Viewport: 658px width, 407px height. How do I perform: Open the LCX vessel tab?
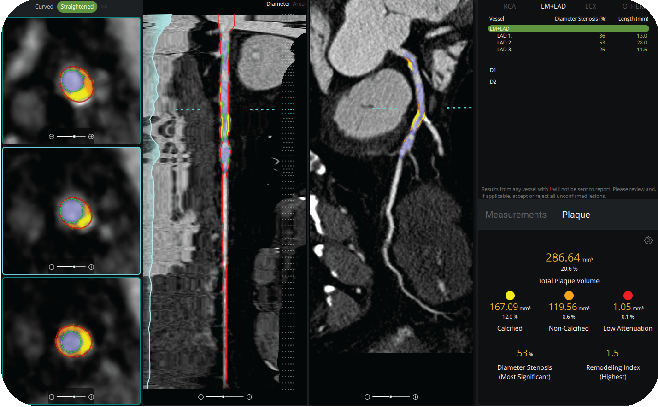pyautogui.click(x=591, y=6)
